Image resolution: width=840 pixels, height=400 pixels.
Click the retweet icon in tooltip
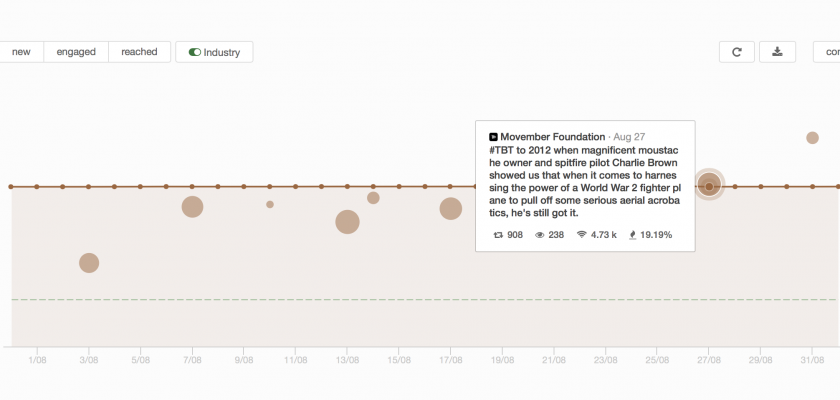(x=499, y=235)
